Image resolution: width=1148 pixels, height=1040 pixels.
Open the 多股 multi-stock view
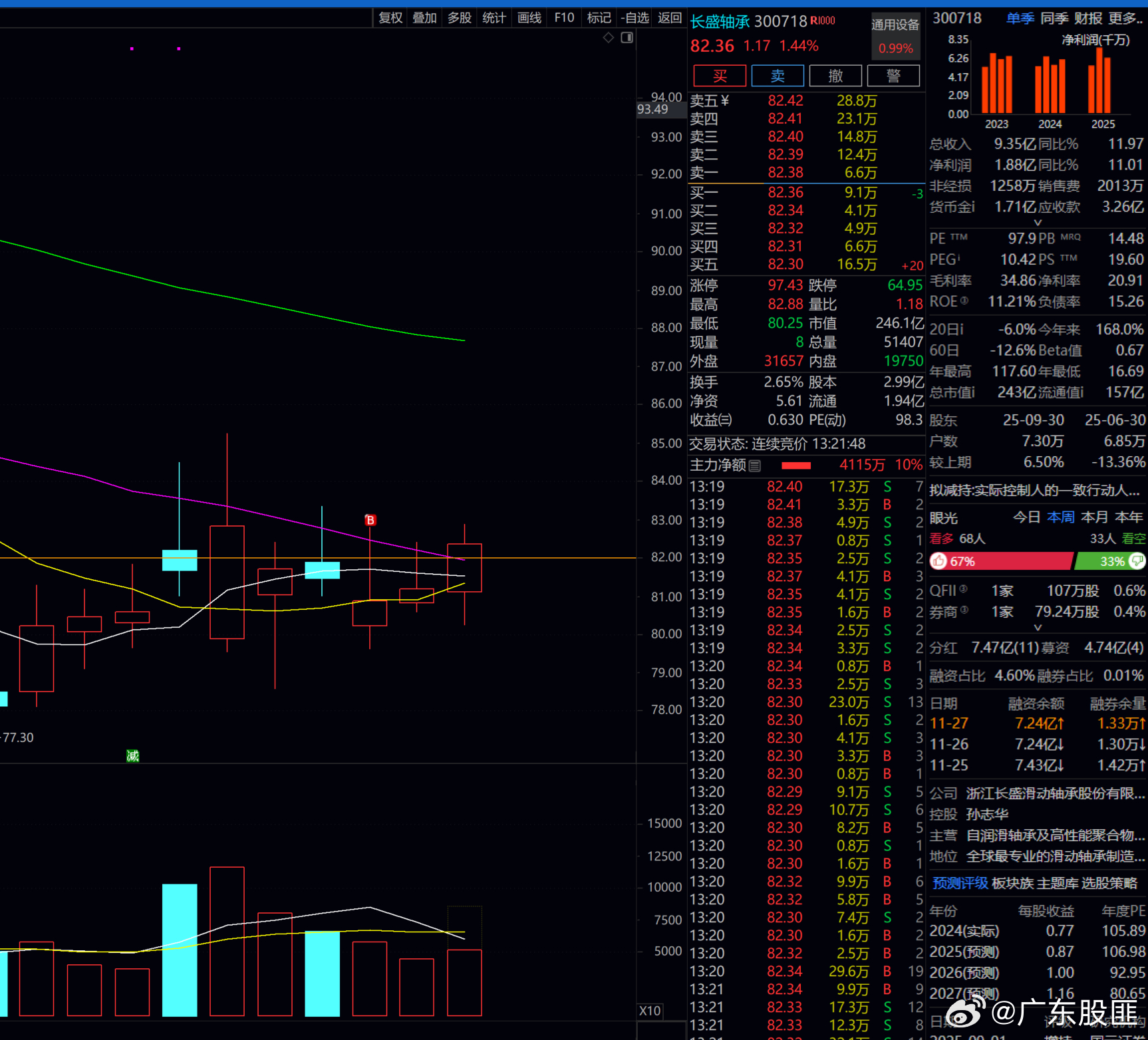(x=460, y=18)
